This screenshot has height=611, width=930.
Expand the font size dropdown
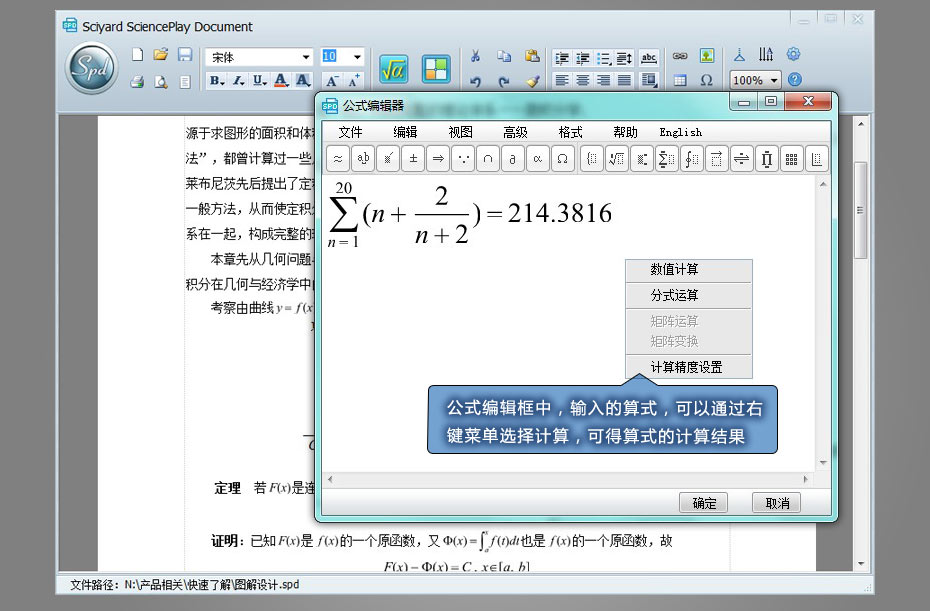coord(357,58)
